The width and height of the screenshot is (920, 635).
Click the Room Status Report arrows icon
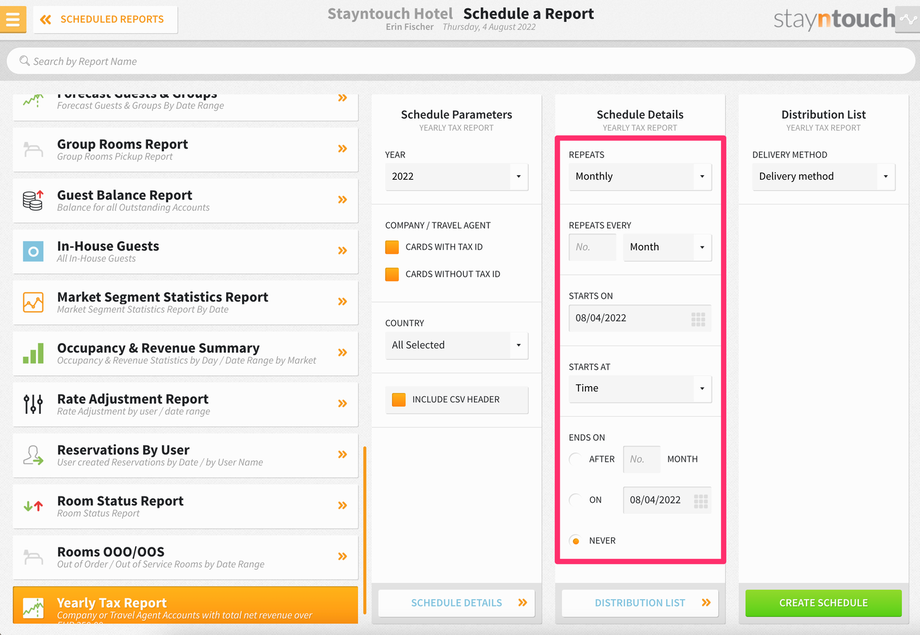33,506
